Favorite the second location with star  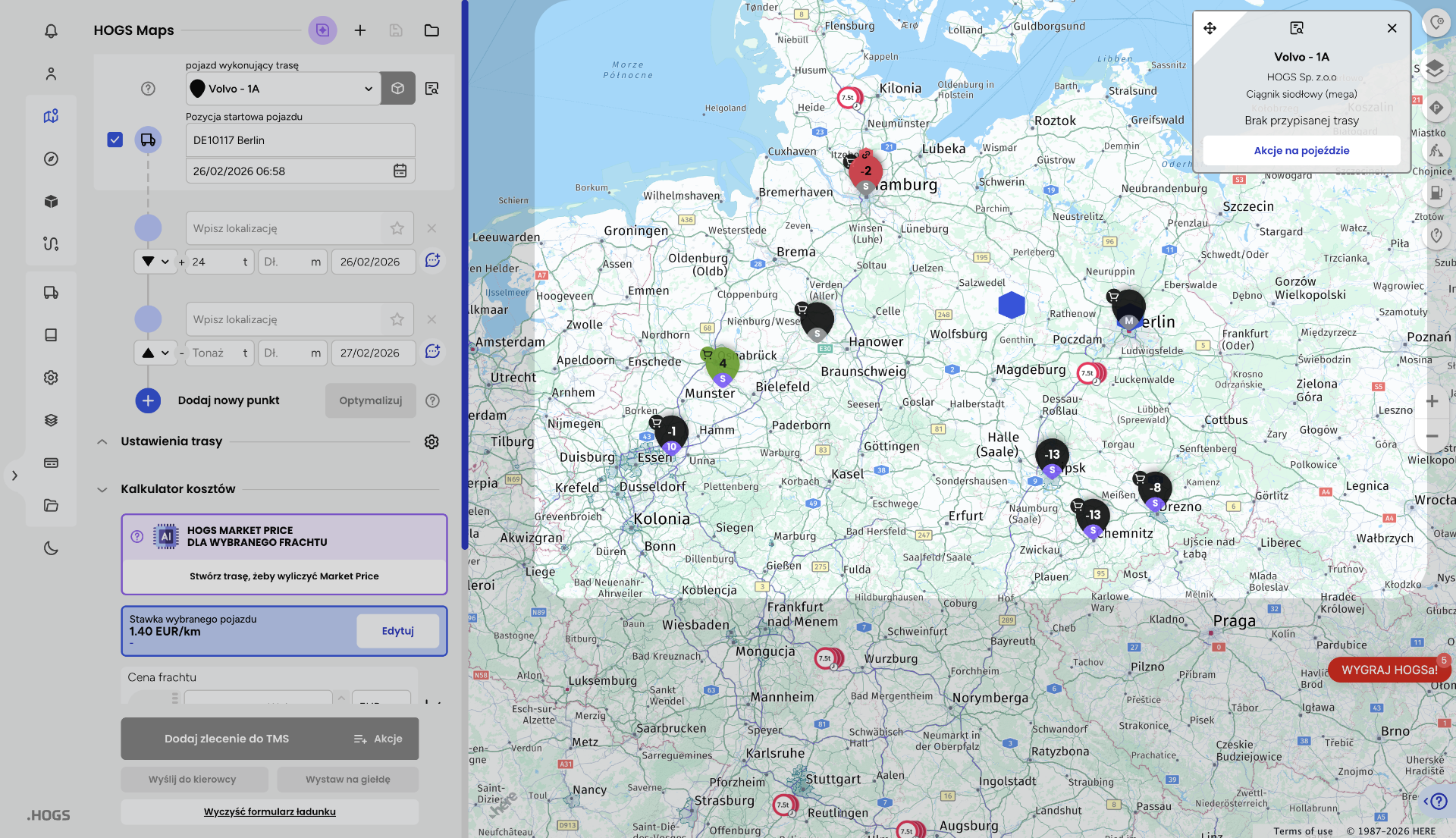coord(397,319)
